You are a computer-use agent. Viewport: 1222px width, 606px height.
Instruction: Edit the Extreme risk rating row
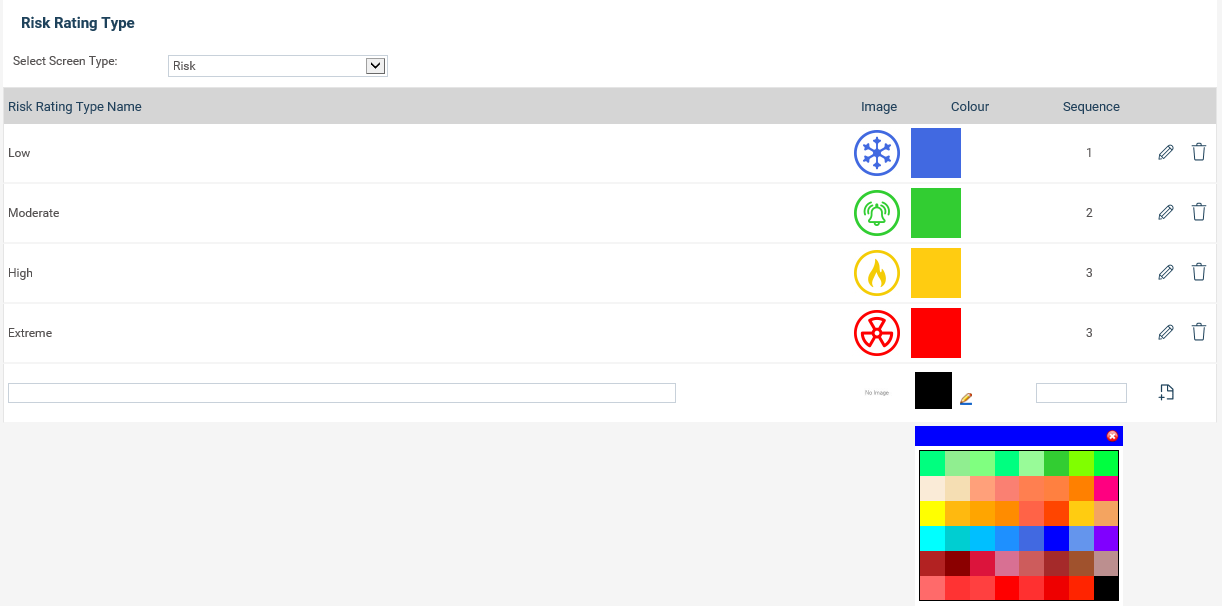[x=1165, y=333]
